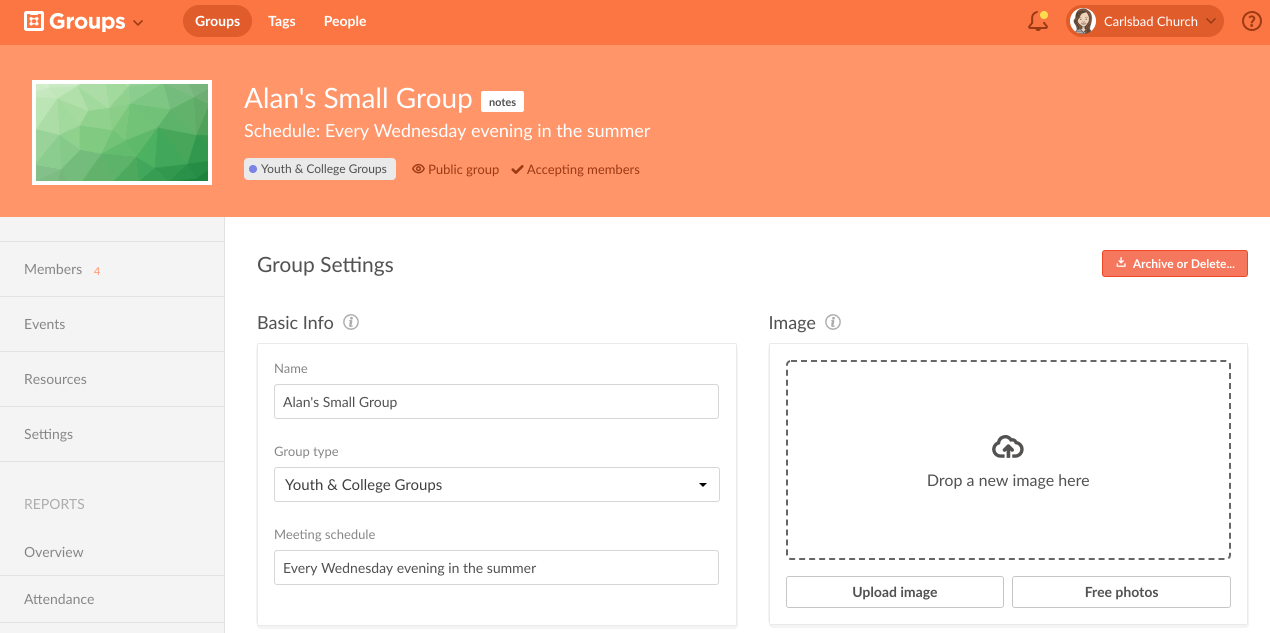Click the green group header image thumbnail

pos(122,133)
